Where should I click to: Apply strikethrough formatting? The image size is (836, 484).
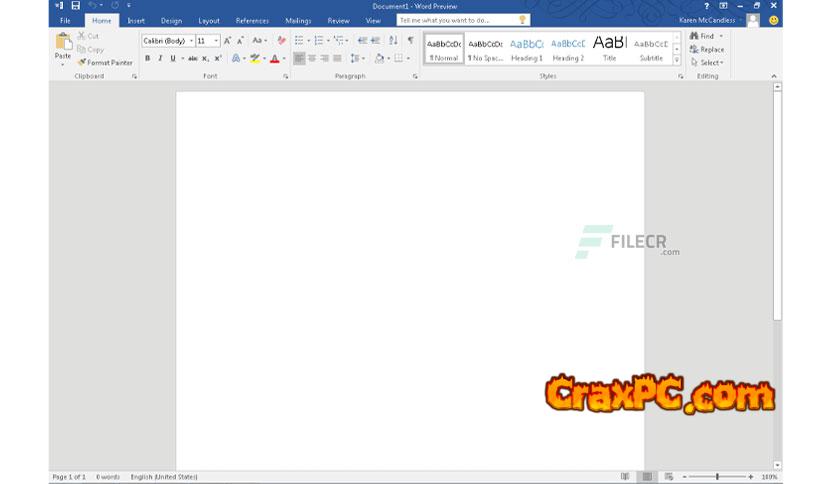tap(192, 58)
